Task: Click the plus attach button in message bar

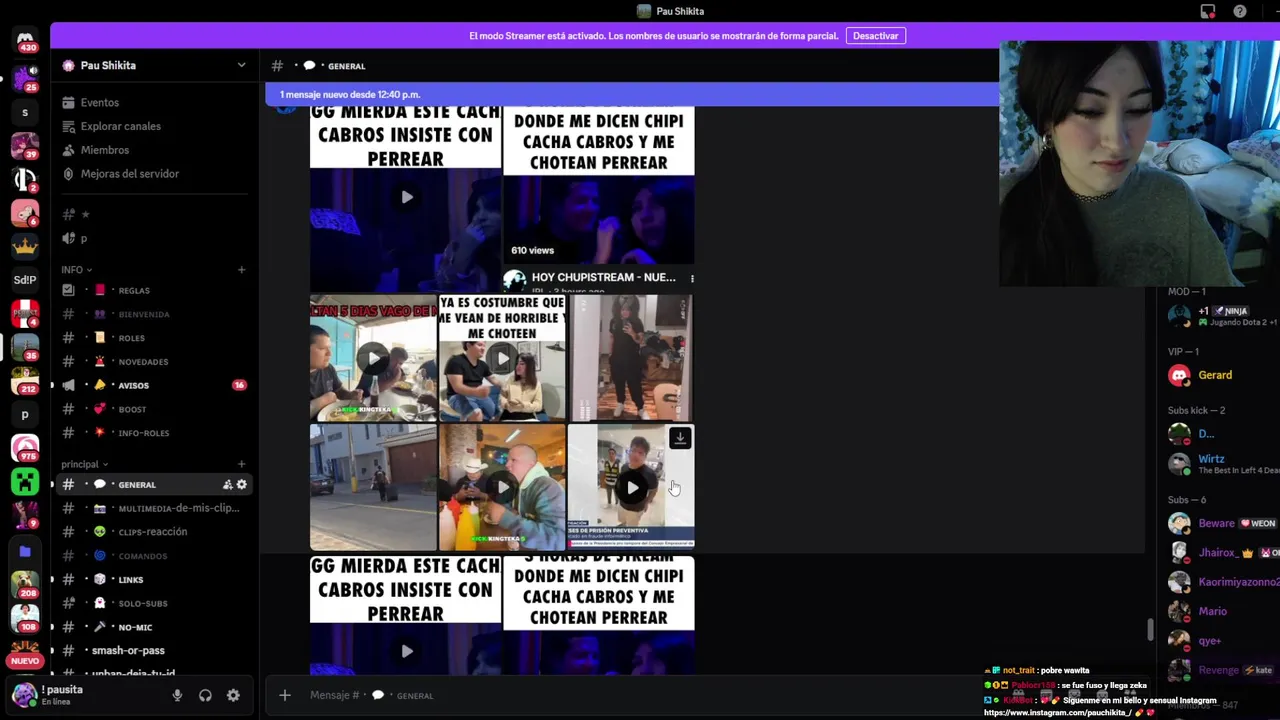Action: [284, 695]
